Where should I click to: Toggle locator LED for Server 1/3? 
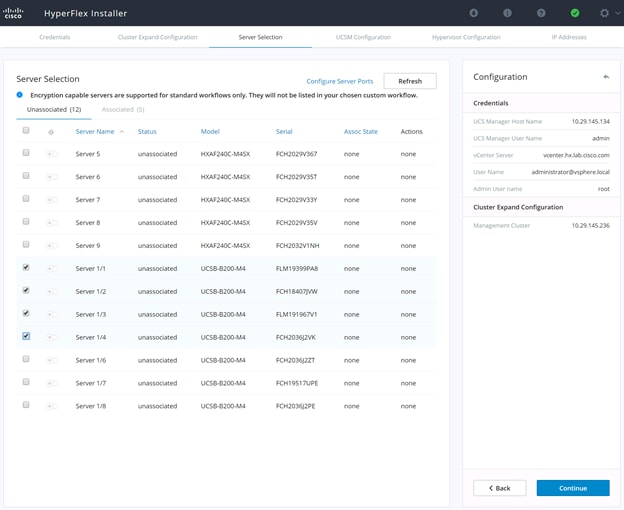coord(52,314)
